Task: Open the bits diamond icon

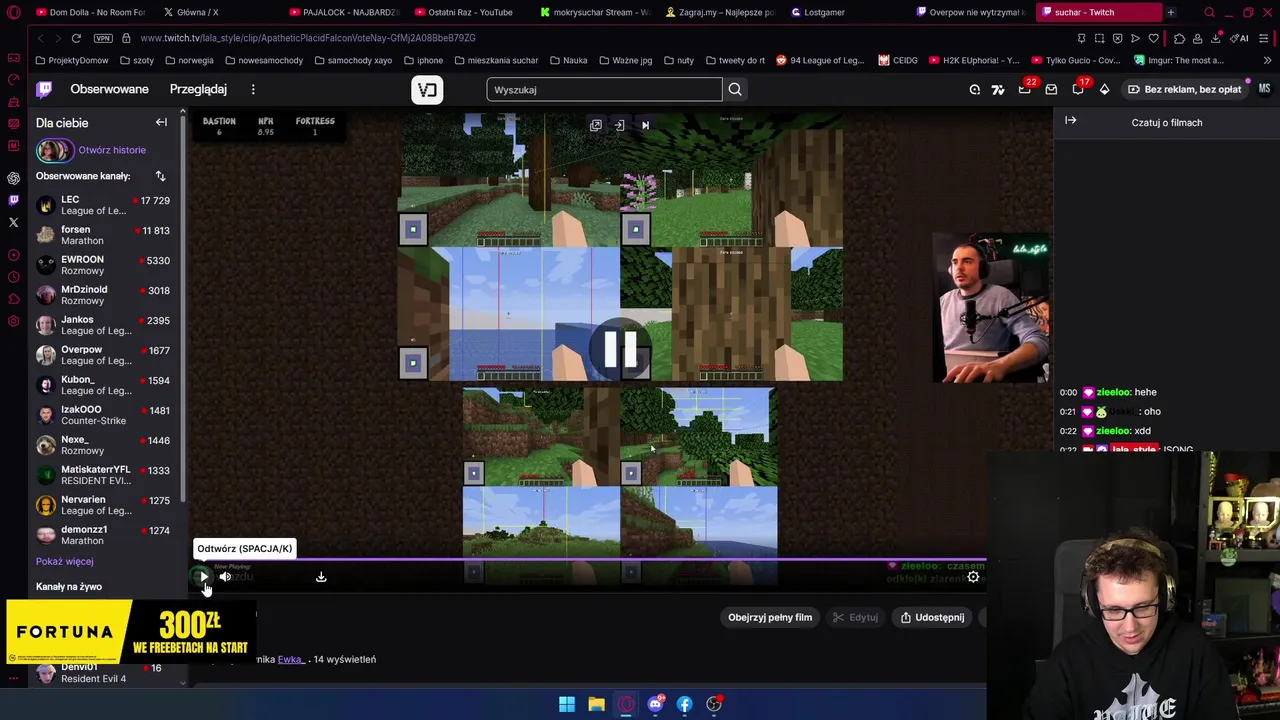Action: click(x=1104, y=89)
